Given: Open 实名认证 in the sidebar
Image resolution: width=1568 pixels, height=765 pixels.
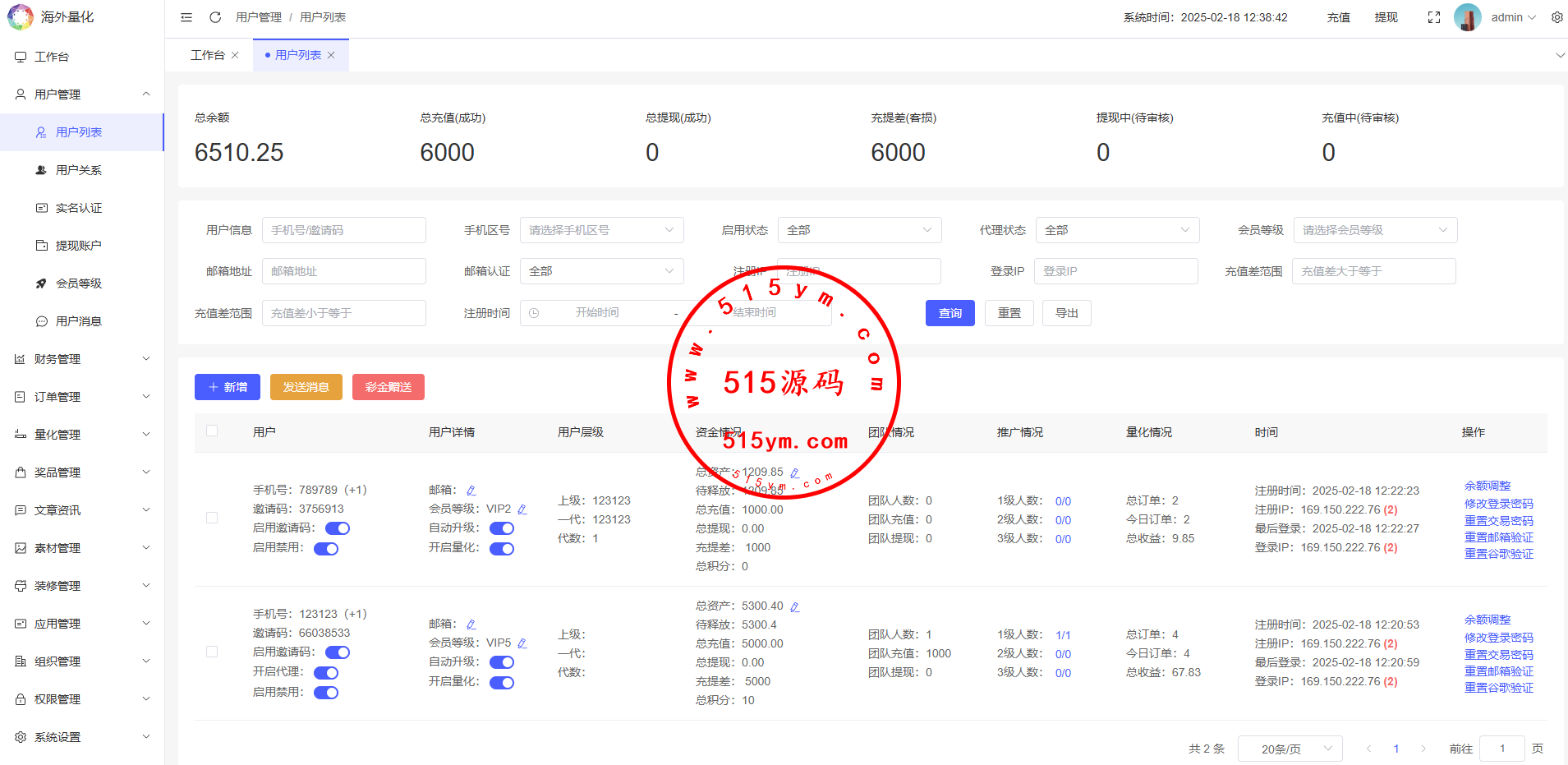Looking at the screenshot, I should coord(79,208).
